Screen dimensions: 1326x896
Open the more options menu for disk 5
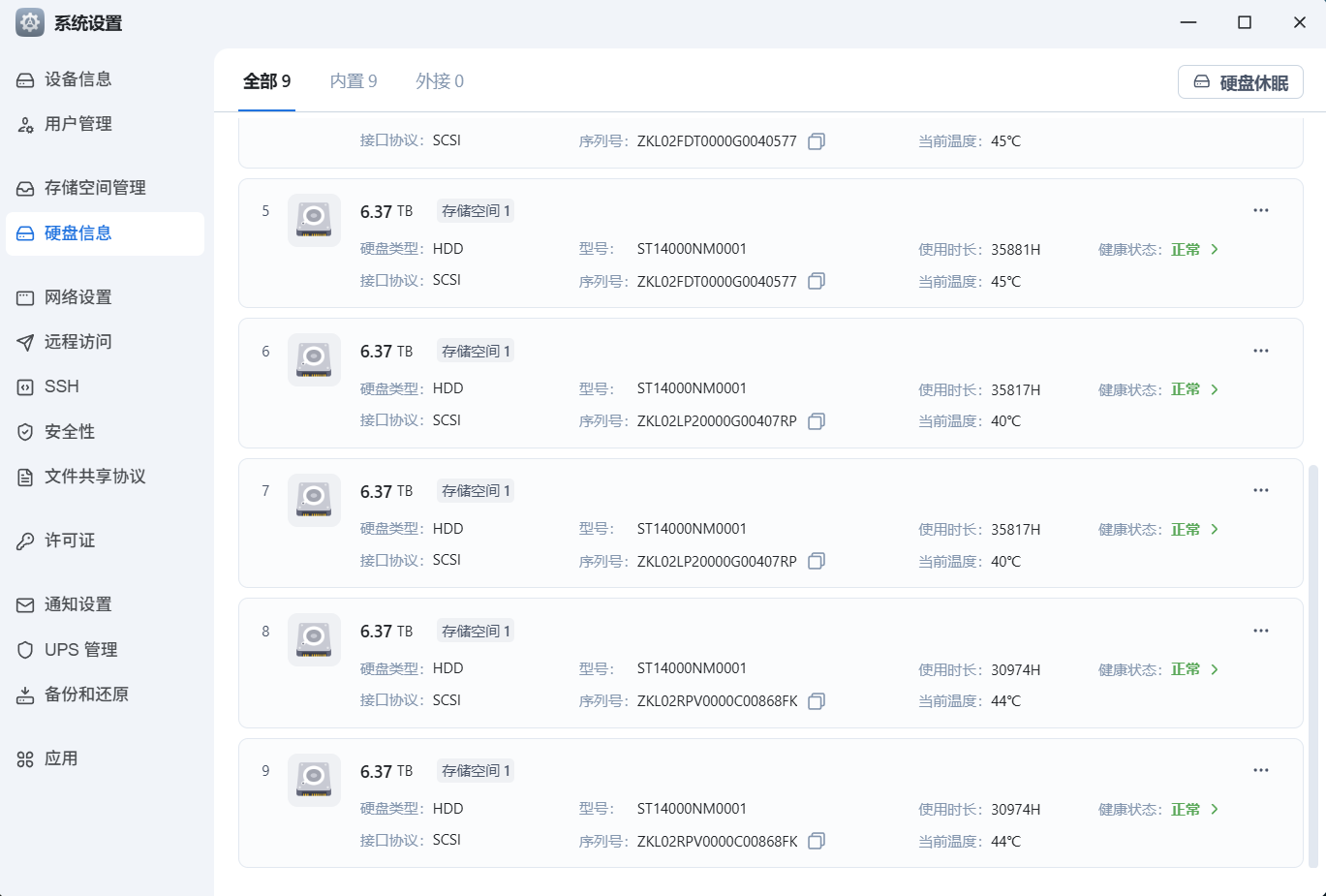click(1260, 210)
